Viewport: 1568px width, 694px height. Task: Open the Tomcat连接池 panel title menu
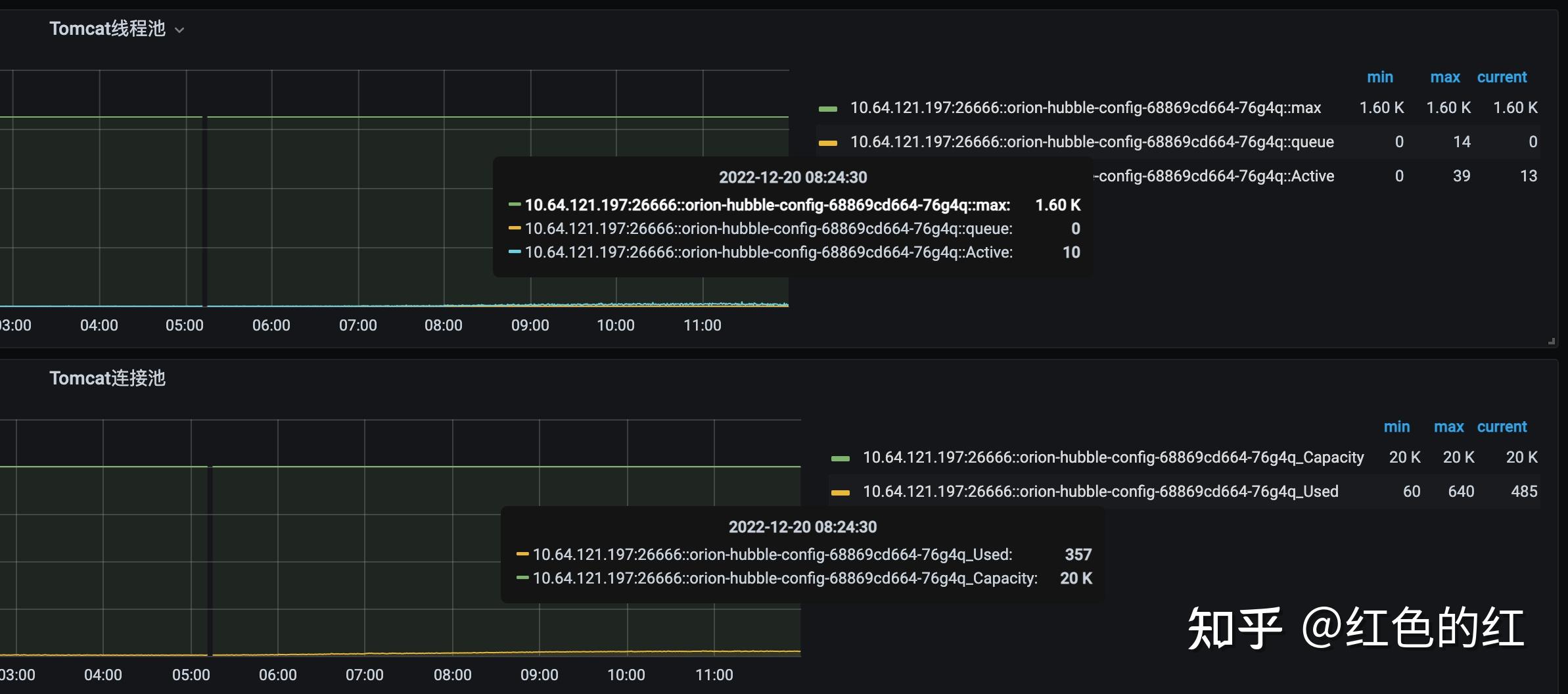(x=107, y=379)
